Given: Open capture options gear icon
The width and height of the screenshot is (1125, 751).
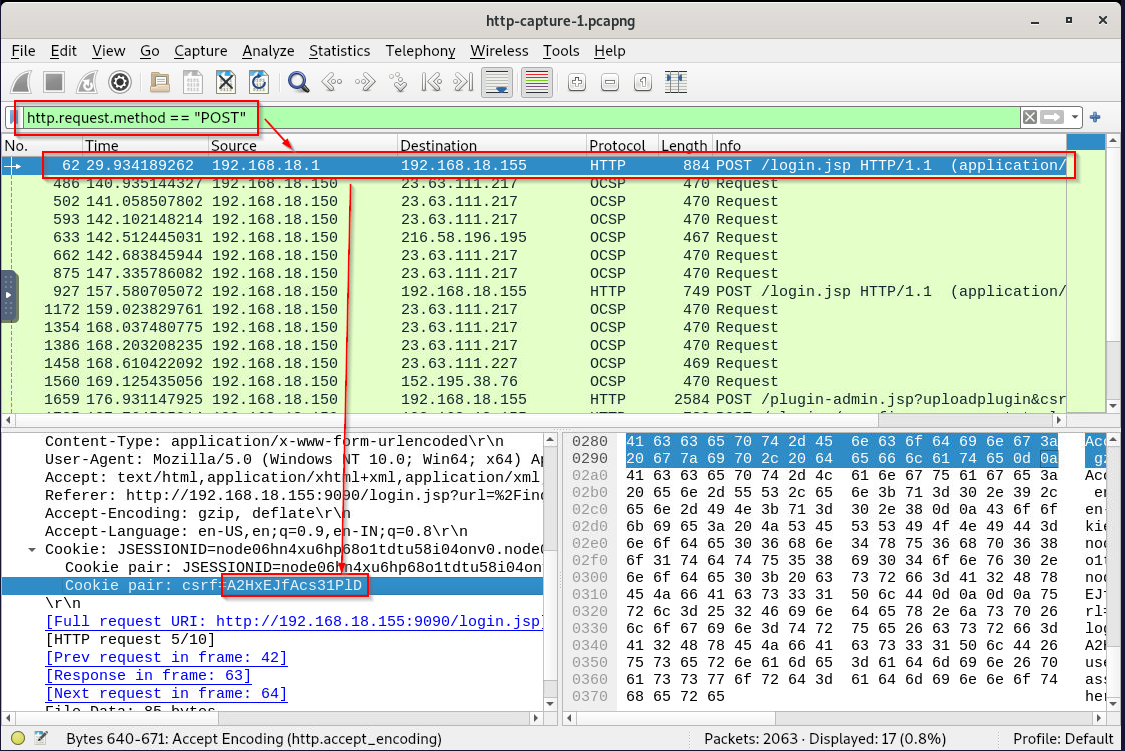Looking at the screenshot, I should pos(121,82).
